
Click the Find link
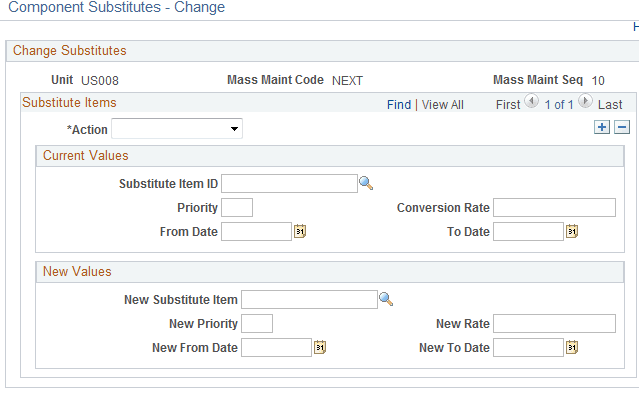[399, 105]
